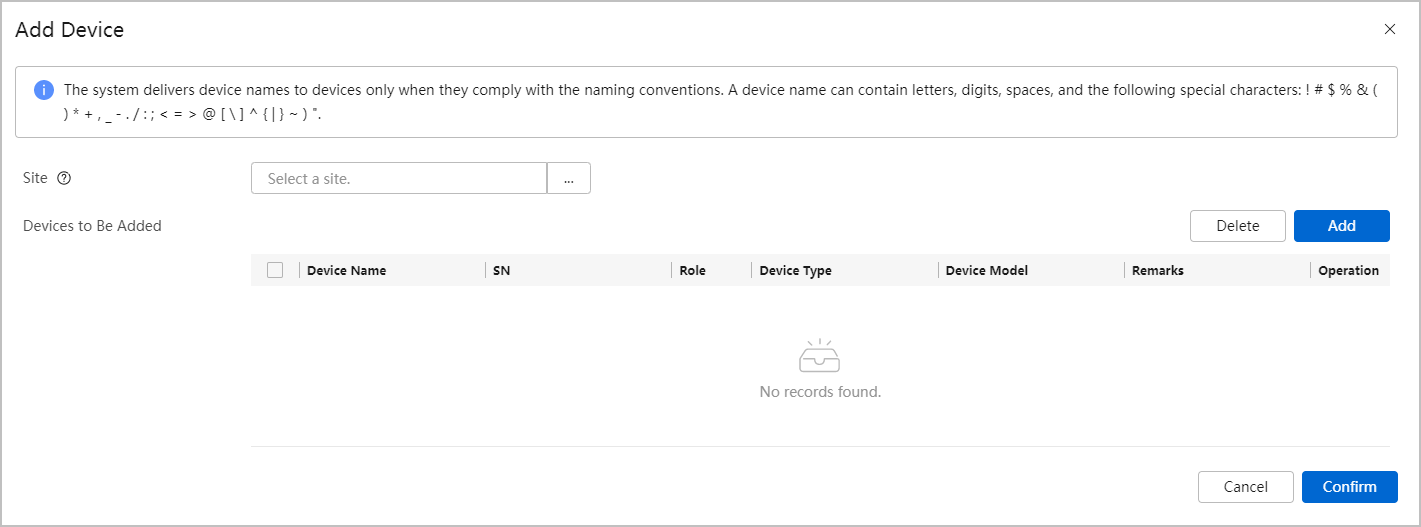Click the Delete button

point(1238,226)
